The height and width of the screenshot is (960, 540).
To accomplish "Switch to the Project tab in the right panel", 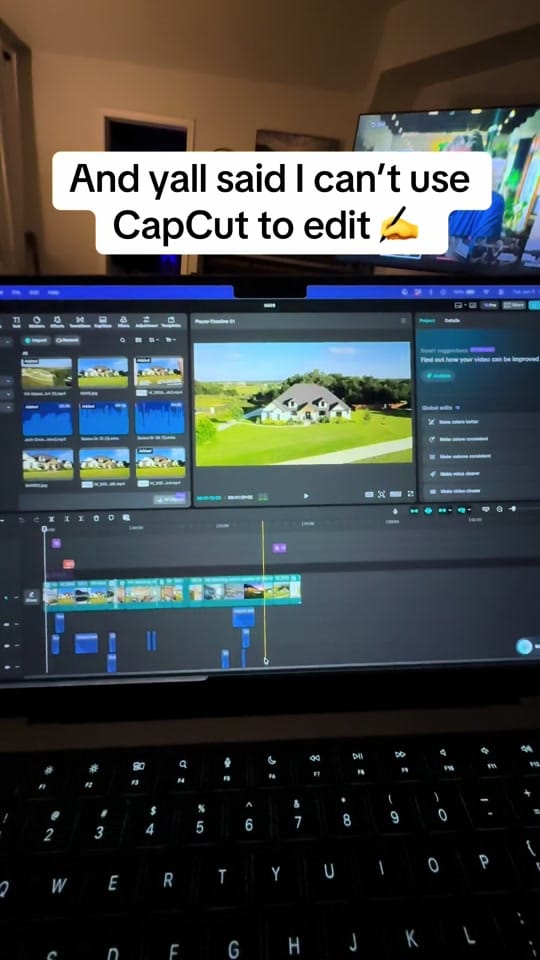I will pyautogui.click(x=427, y=320).
